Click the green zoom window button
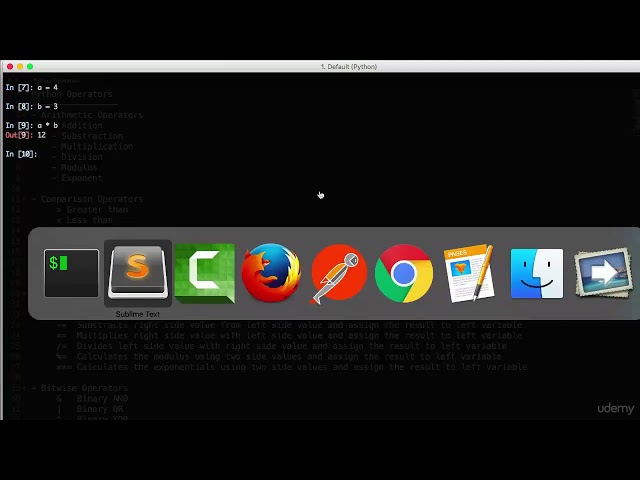The width and height of the screenshot is (640, 480). pyautogui.click(x=30, y=67)
